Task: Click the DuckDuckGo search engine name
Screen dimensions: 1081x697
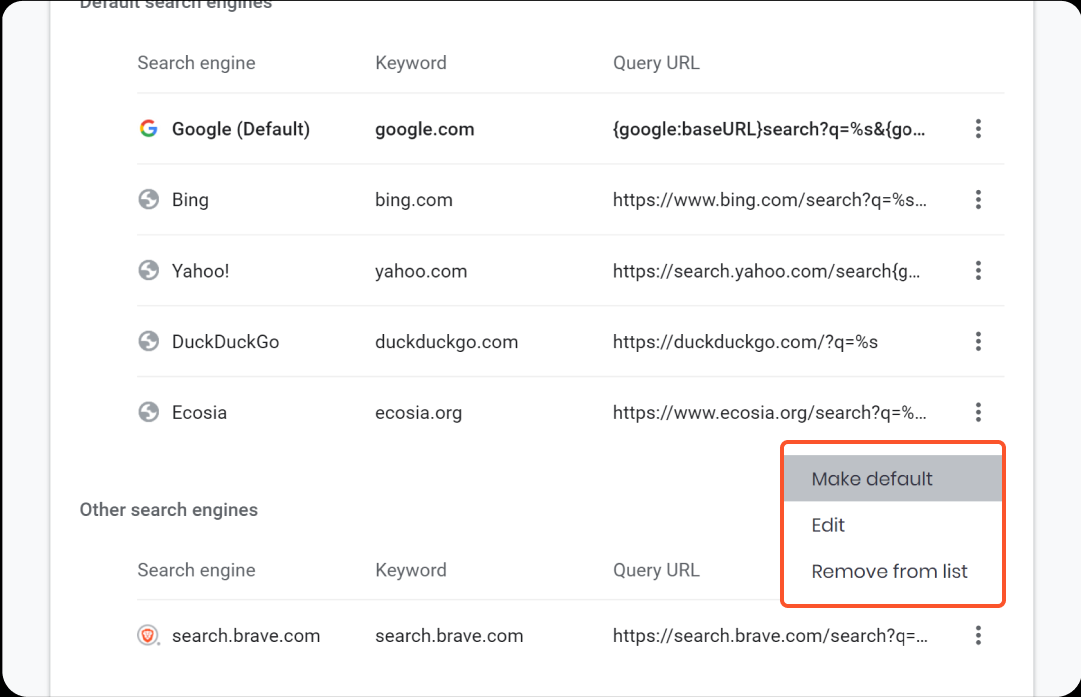Action: [225, 342]
